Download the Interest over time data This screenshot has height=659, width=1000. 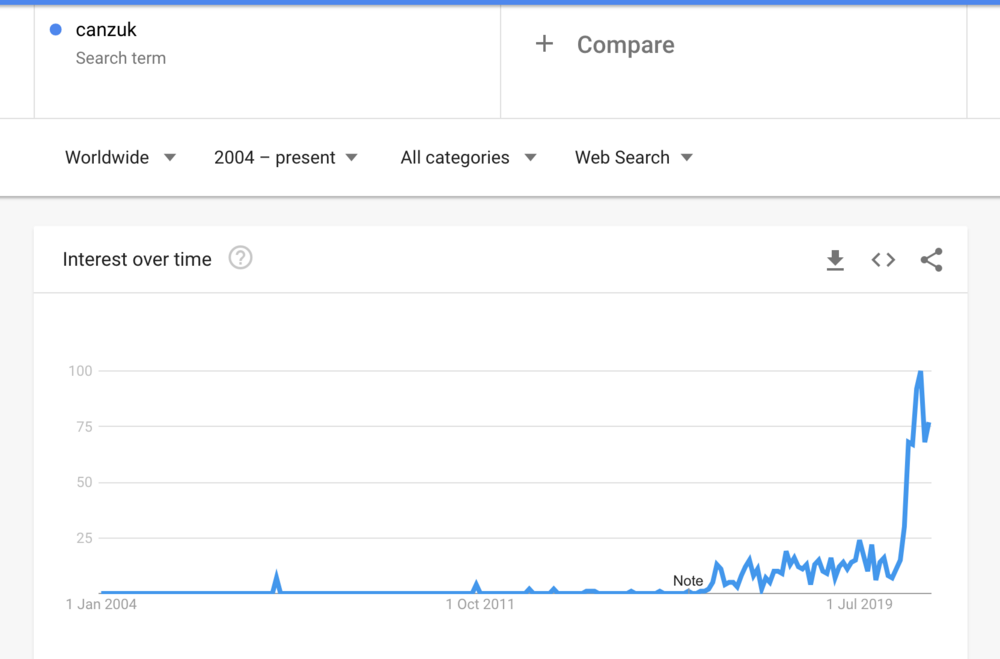[835, 260]
